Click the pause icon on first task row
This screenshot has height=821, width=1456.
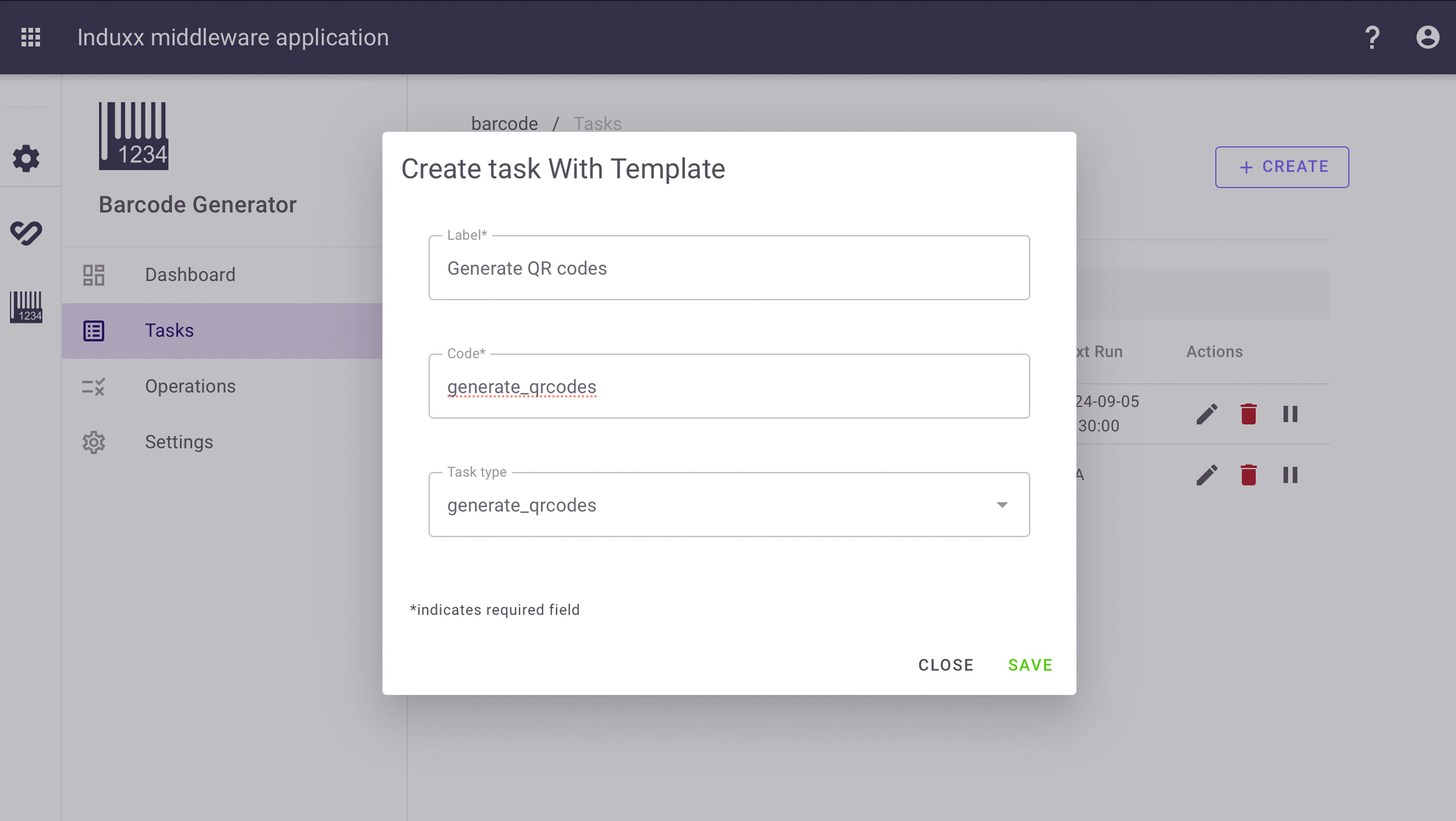tap(1290, 413)
